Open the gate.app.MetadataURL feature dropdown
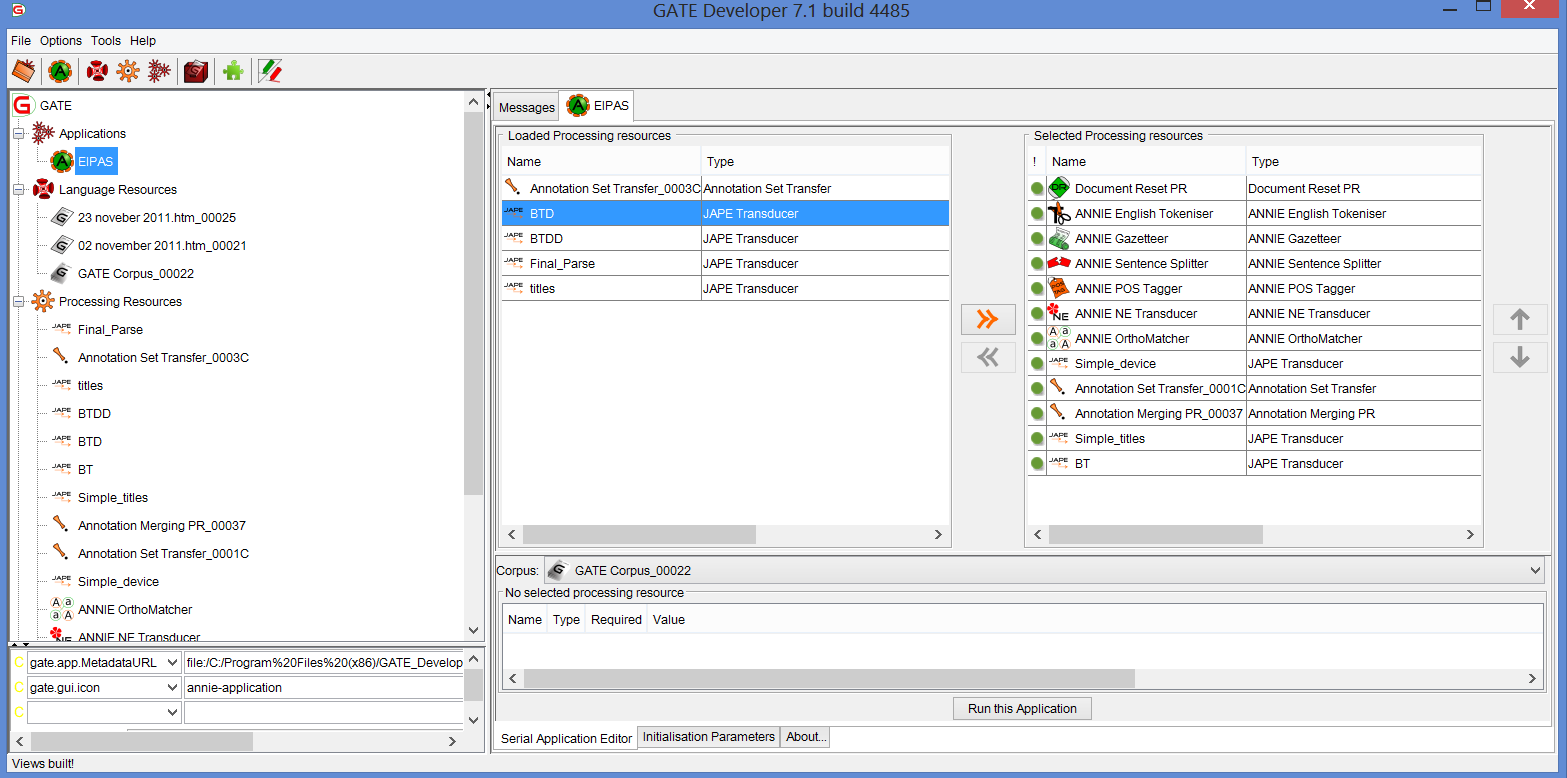The width and height of the screenshot is (1567, 778). (171, 662)
